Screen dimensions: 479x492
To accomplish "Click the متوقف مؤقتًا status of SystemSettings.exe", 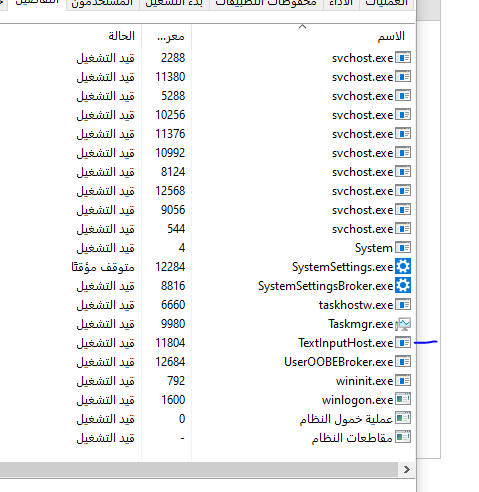I will click(x=103, y=267).
